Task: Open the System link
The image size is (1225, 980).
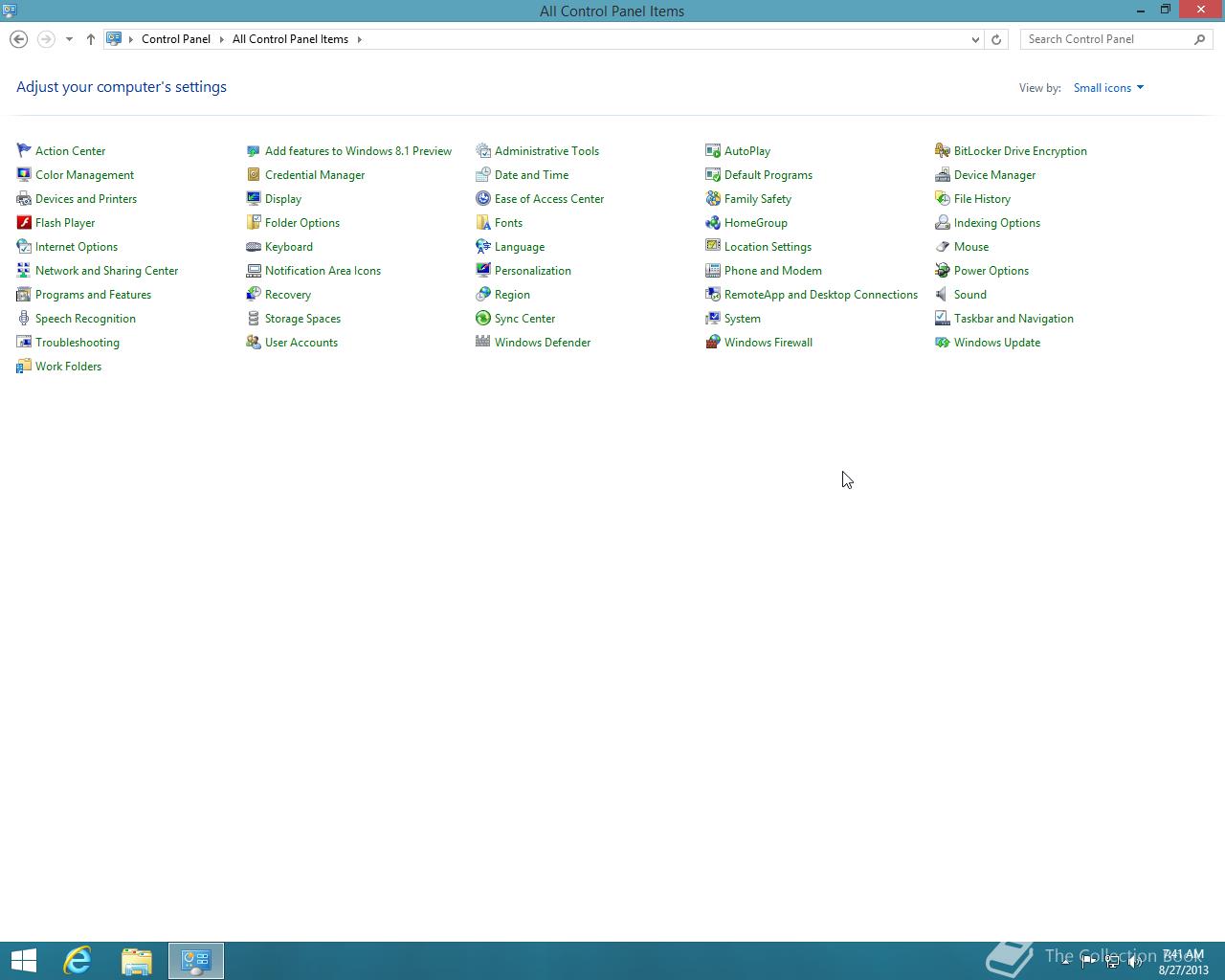Action: (x=743, y=319)
